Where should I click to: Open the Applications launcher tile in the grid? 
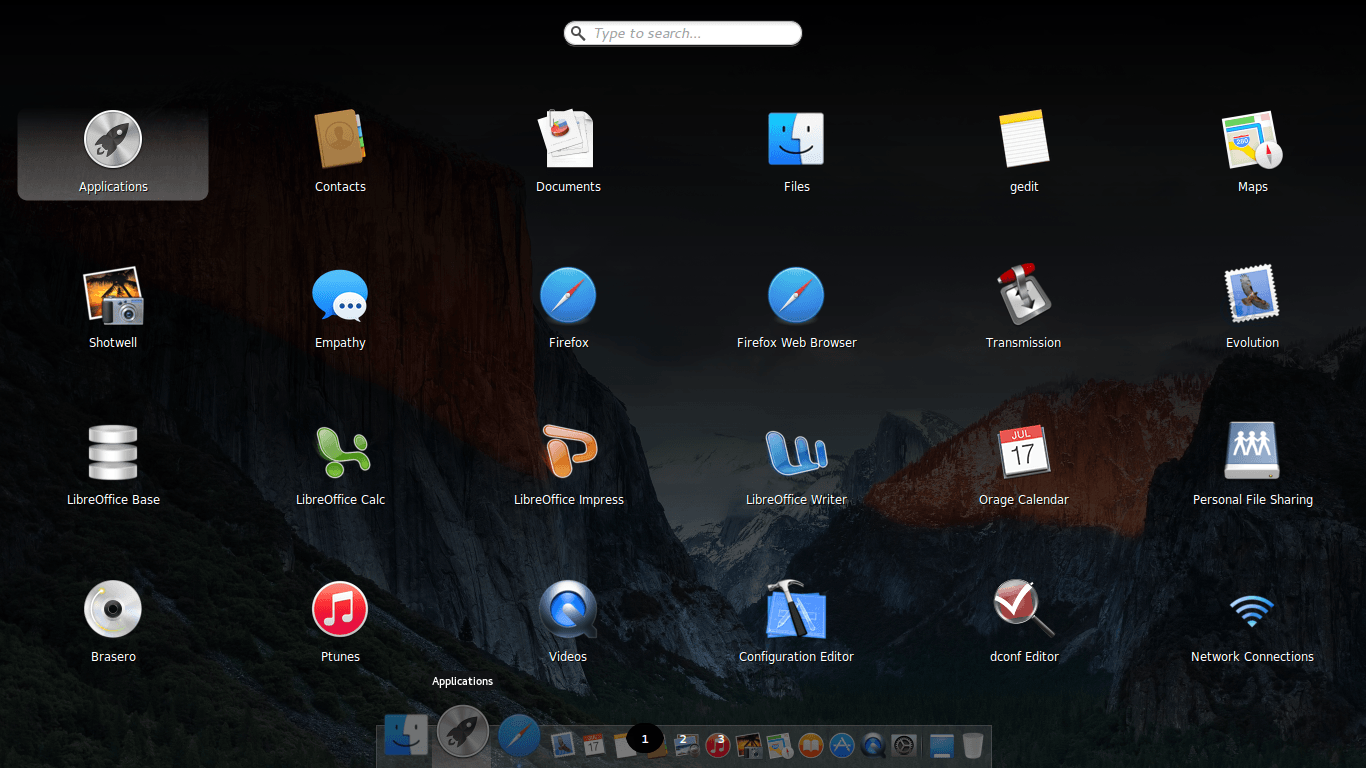tap(113, 153)
